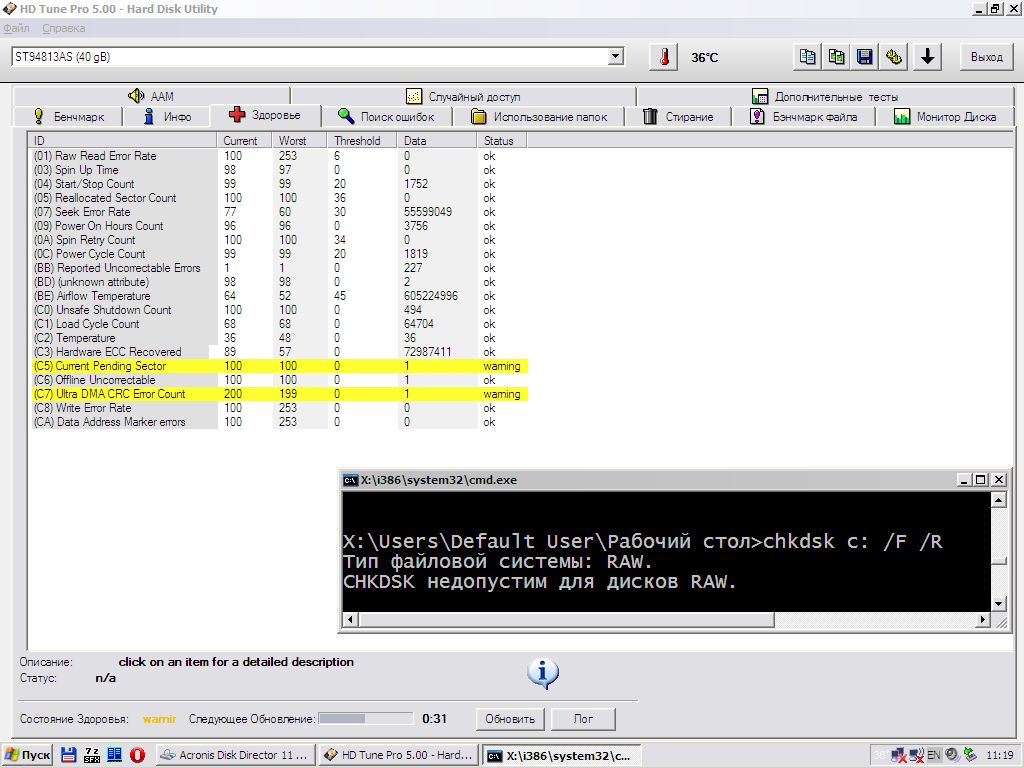Viewport: 1024px width, 768px height.
Task: Launch the Opera browser from the taskbar
Action: pos(137,755)
